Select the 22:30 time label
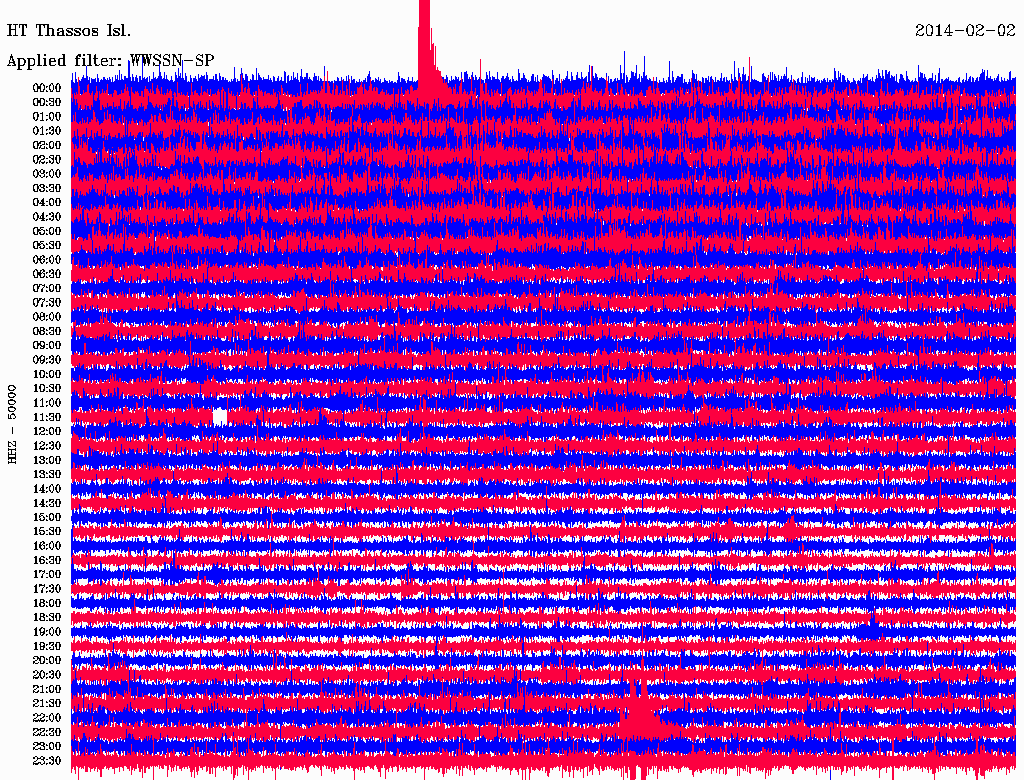Image resolution: width=1024 pixels, height=780 pixels. click(x=46, y=732)
